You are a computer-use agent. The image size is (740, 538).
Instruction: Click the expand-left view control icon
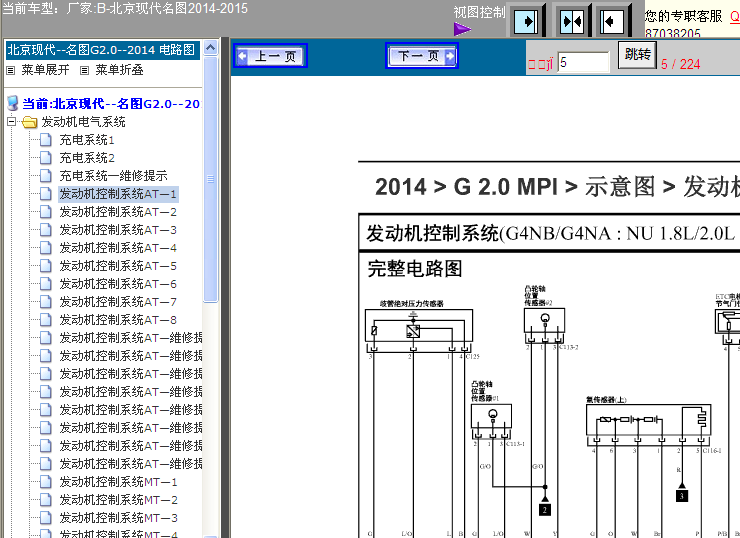612,21
